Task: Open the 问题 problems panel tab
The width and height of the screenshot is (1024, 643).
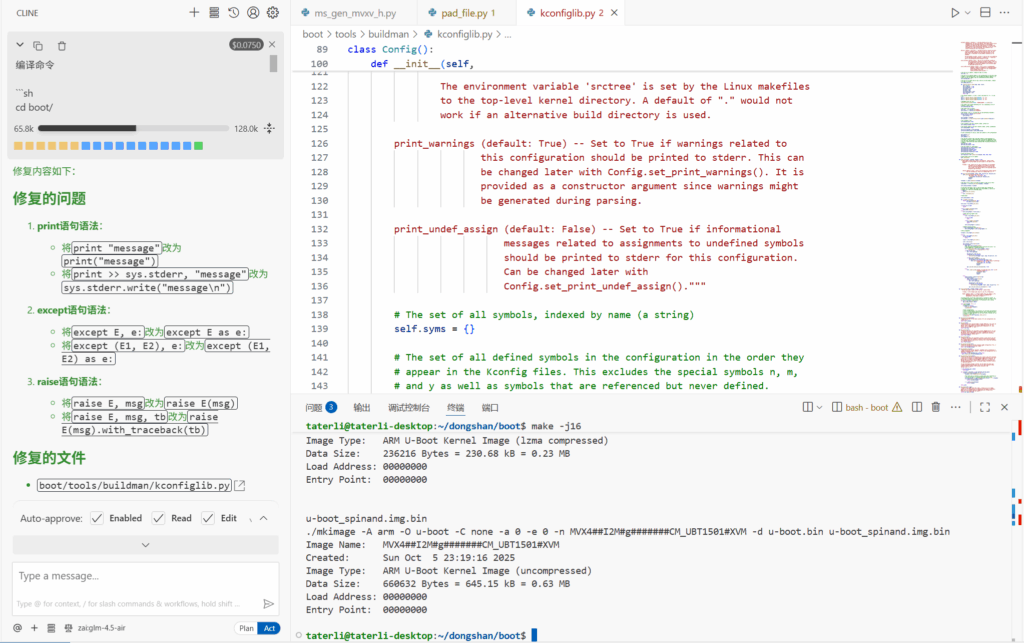Action: tap(314, 407)
